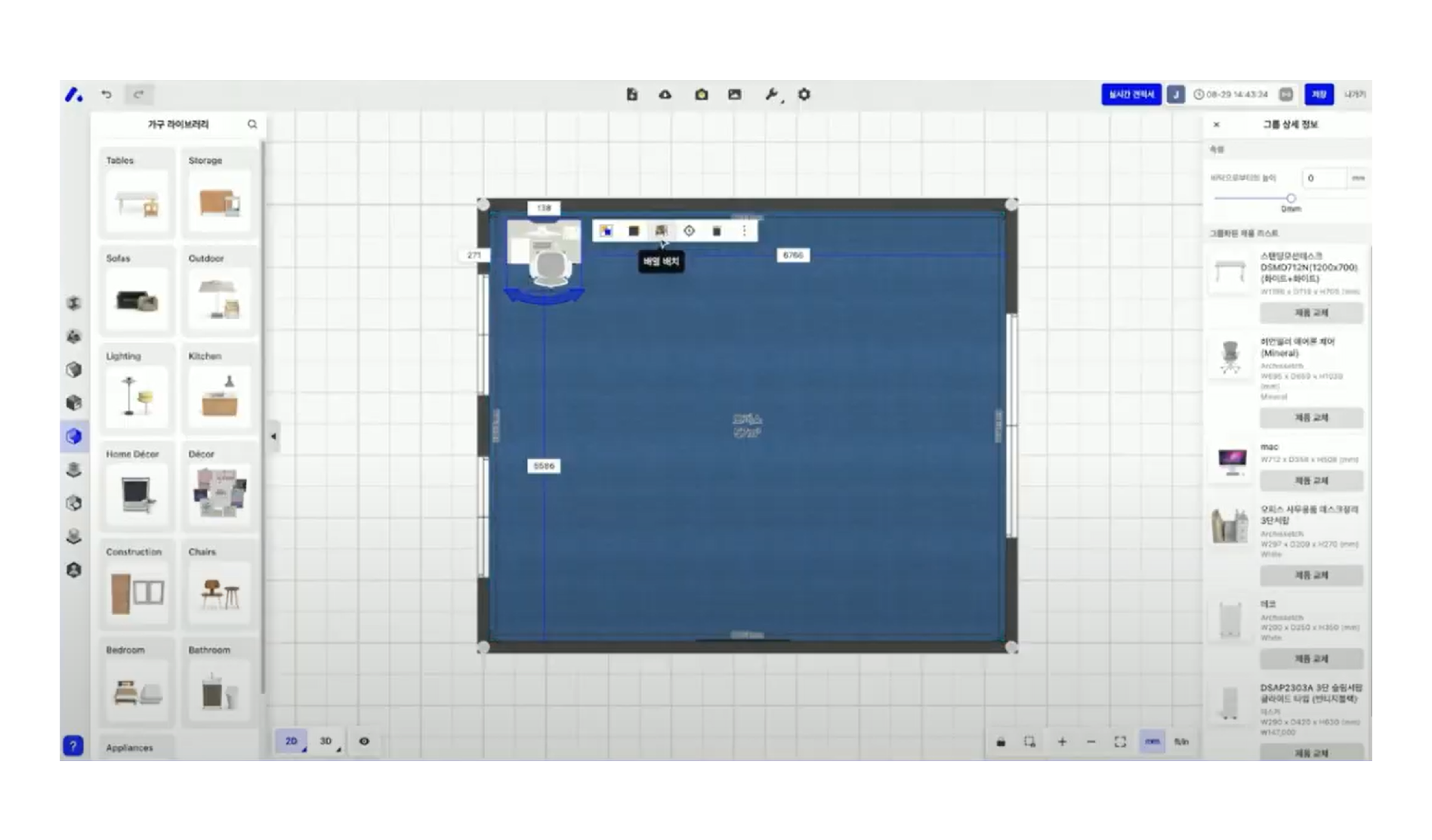Click the Archisketch logo icon

pos(74,94)
